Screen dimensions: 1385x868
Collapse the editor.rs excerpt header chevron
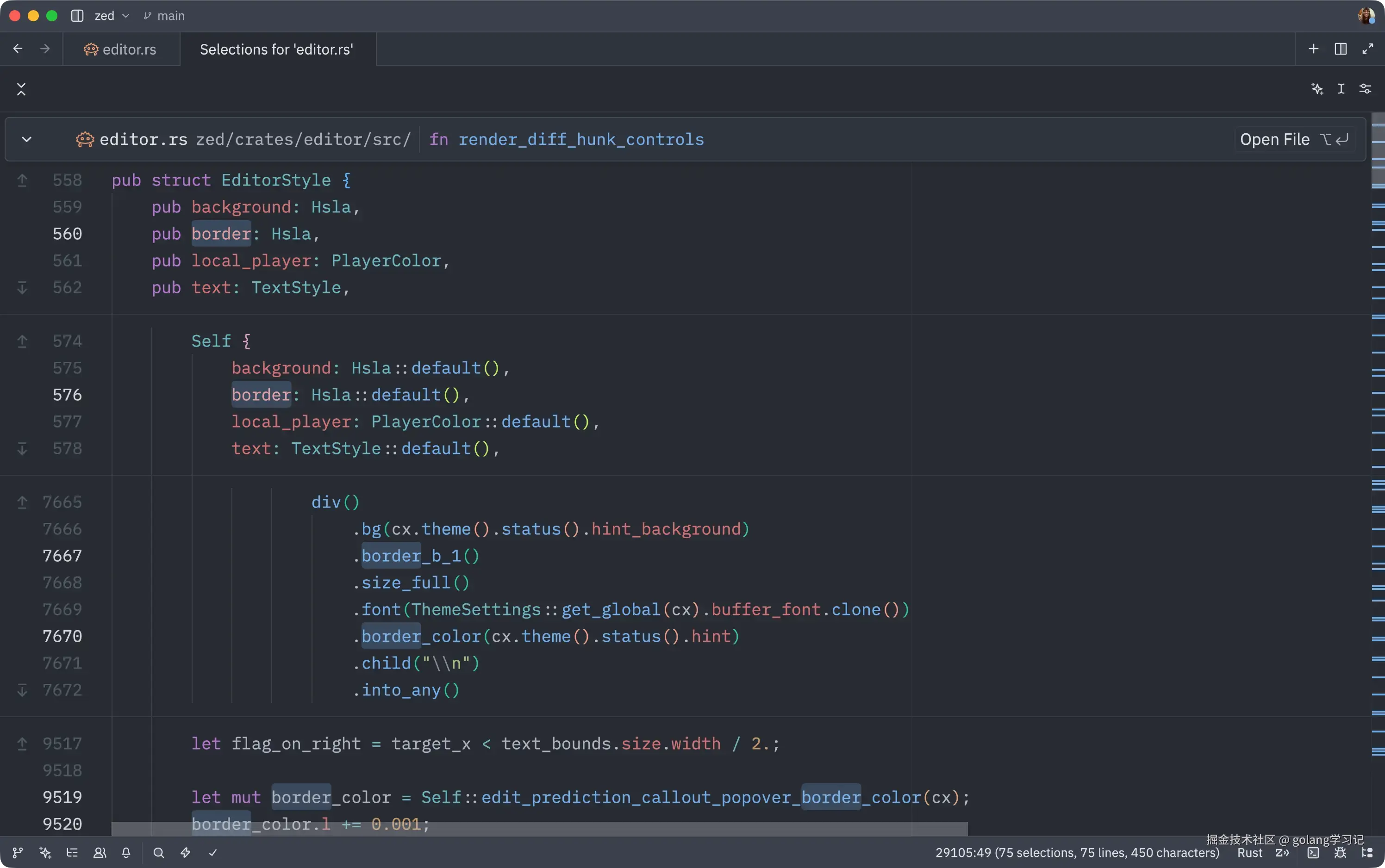[26, 140]
